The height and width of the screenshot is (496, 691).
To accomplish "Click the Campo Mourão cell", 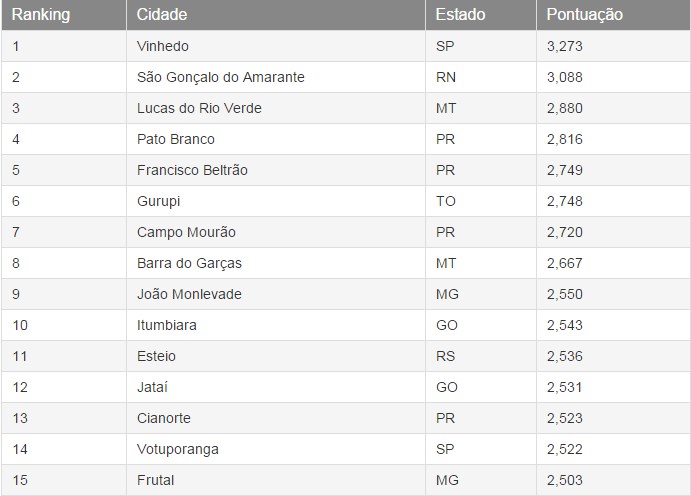I will 276,232.
